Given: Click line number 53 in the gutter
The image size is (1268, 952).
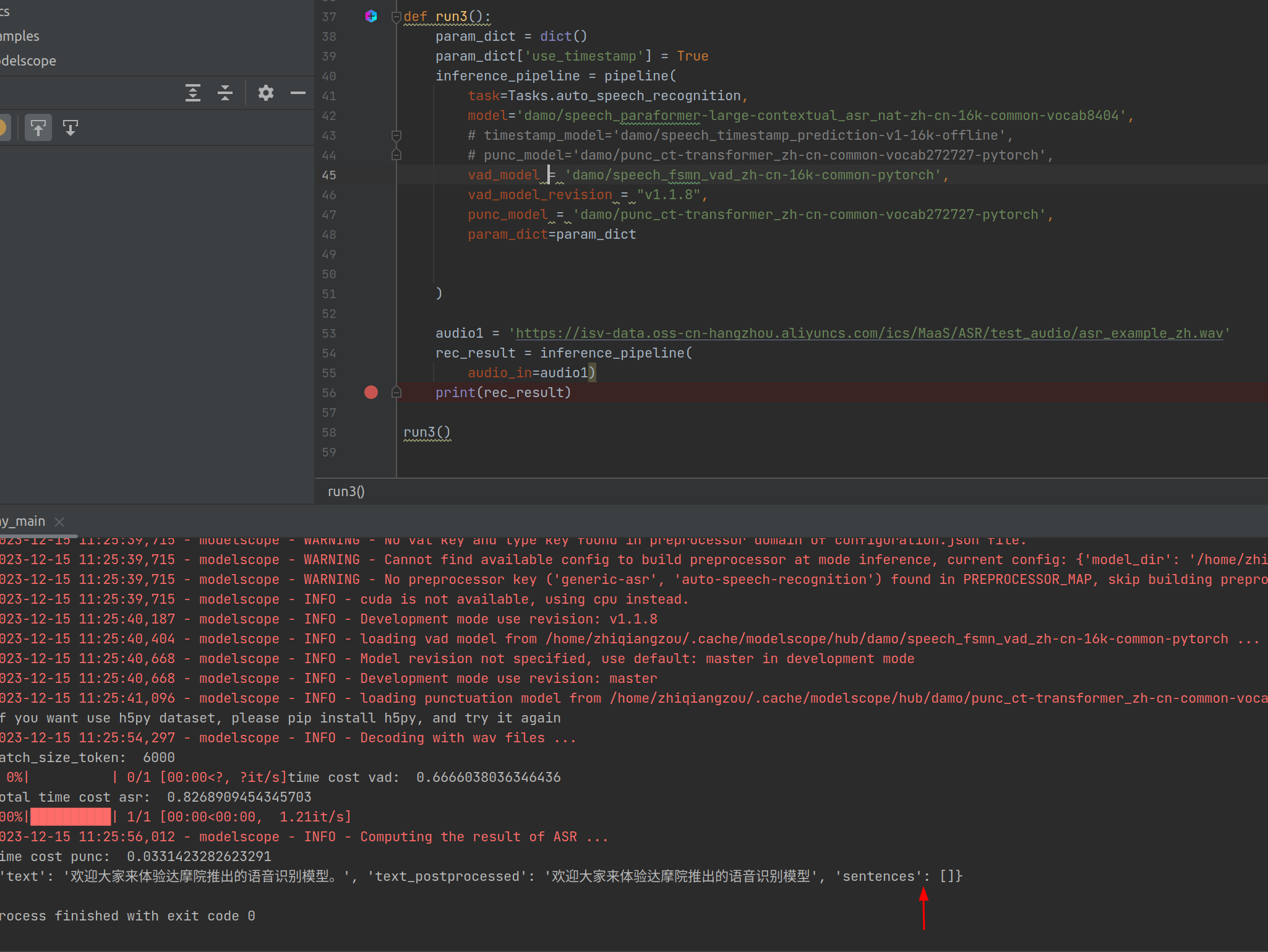Looking at the screenshot, I should point(329,333).
